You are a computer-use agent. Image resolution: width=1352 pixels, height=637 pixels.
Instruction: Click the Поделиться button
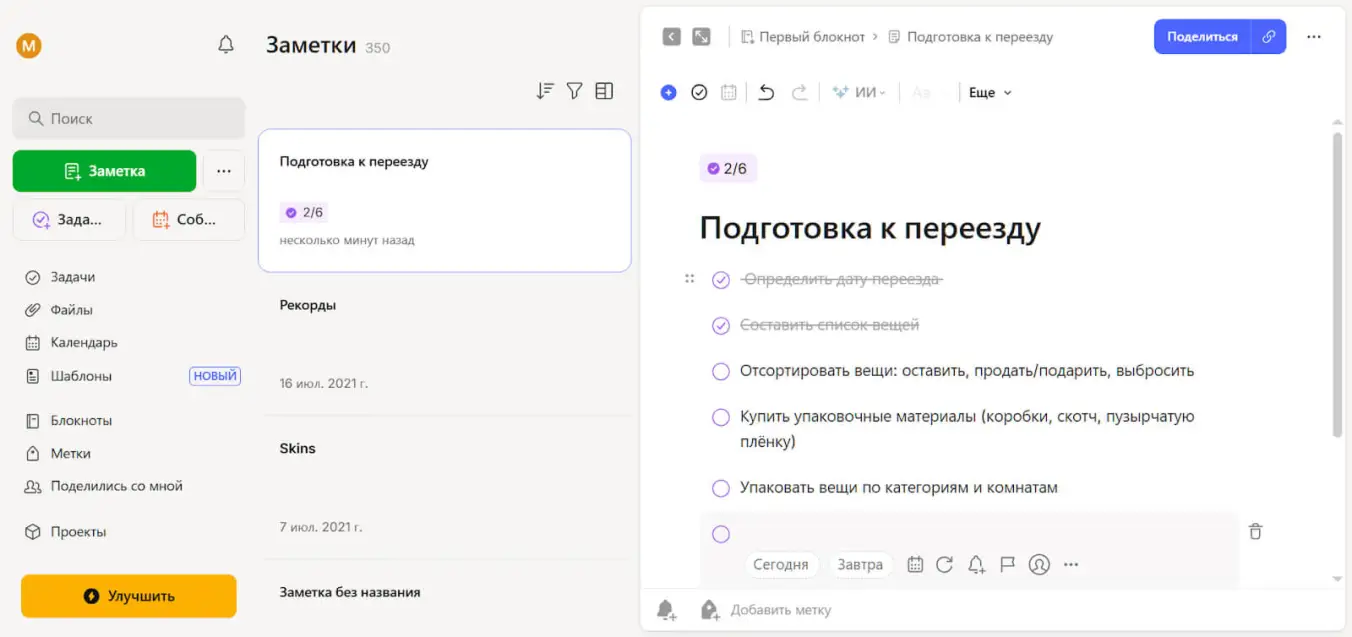[1202, 37]
